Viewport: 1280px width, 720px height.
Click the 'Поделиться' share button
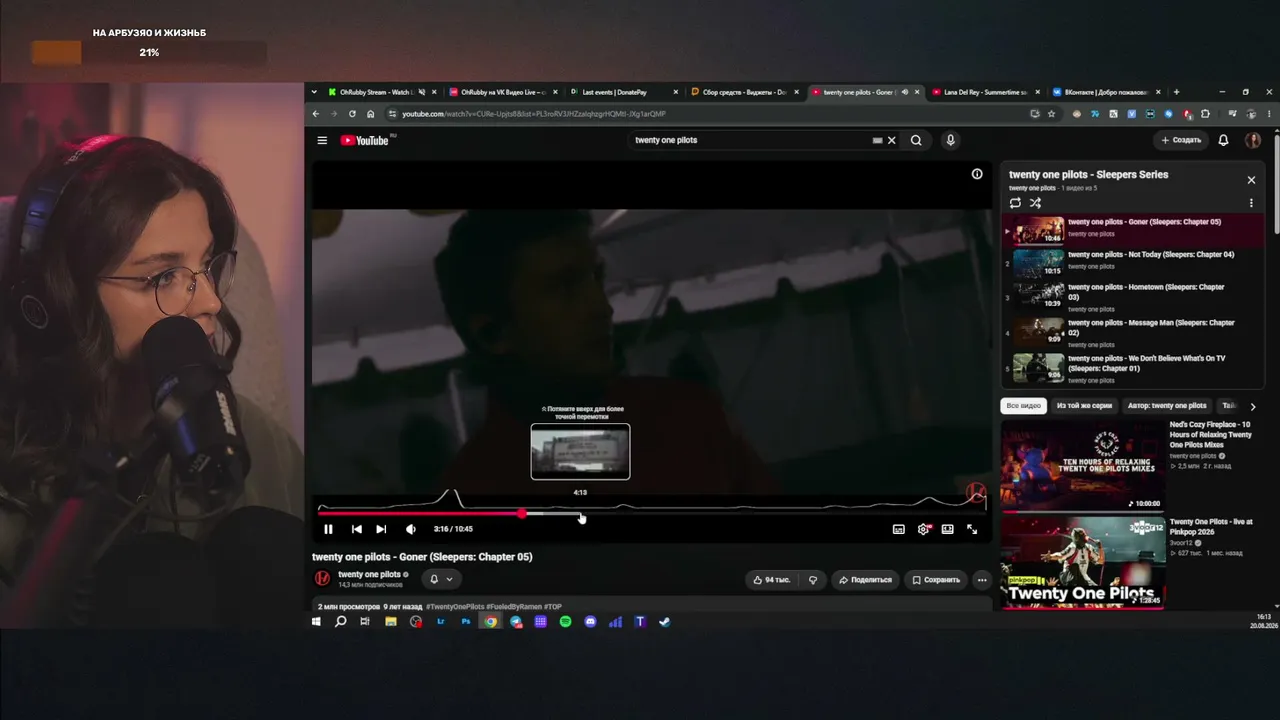click(x=865, y=580)
